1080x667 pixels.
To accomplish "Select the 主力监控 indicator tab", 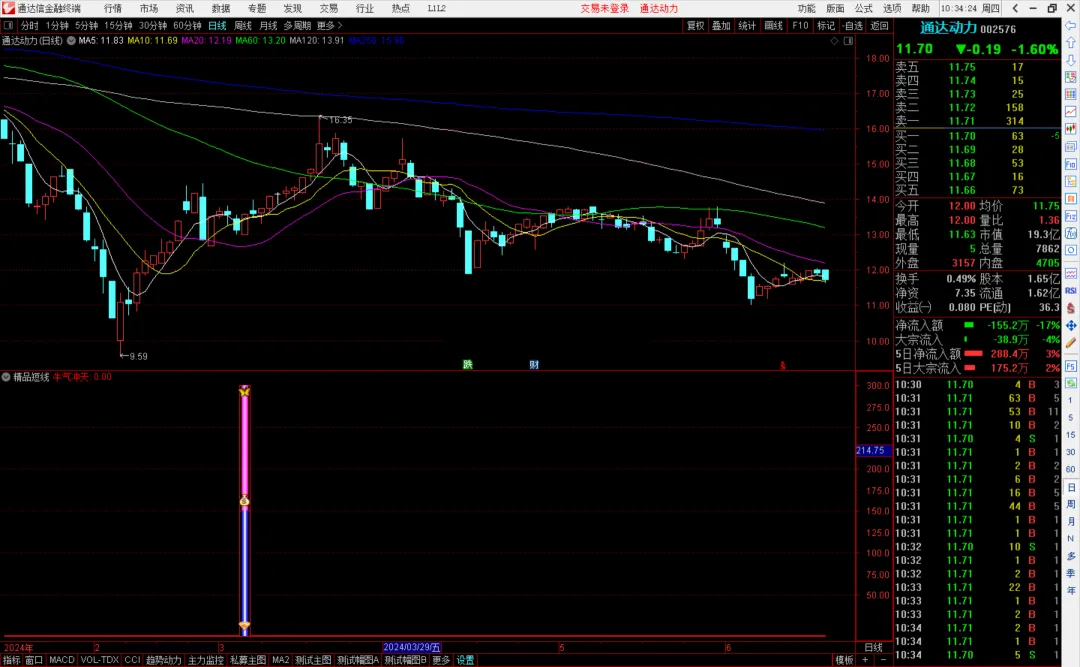I will (x=205, y=660).
